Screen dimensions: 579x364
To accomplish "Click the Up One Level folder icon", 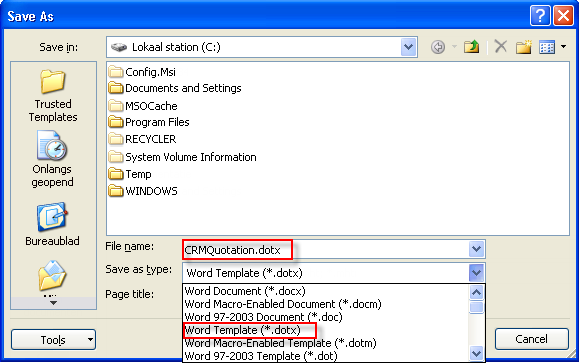I will pyautogui.click(x=472, y=47).
